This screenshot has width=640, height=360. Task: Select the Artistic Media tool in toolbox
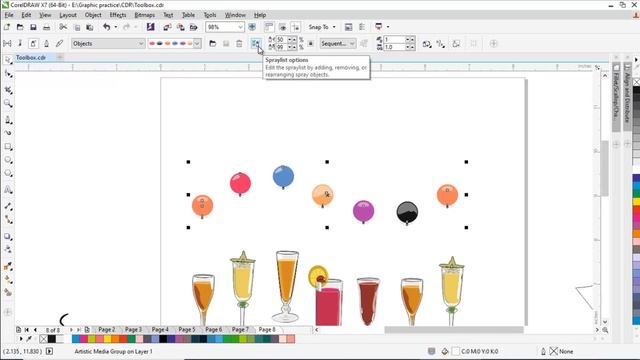click(8, 133)
